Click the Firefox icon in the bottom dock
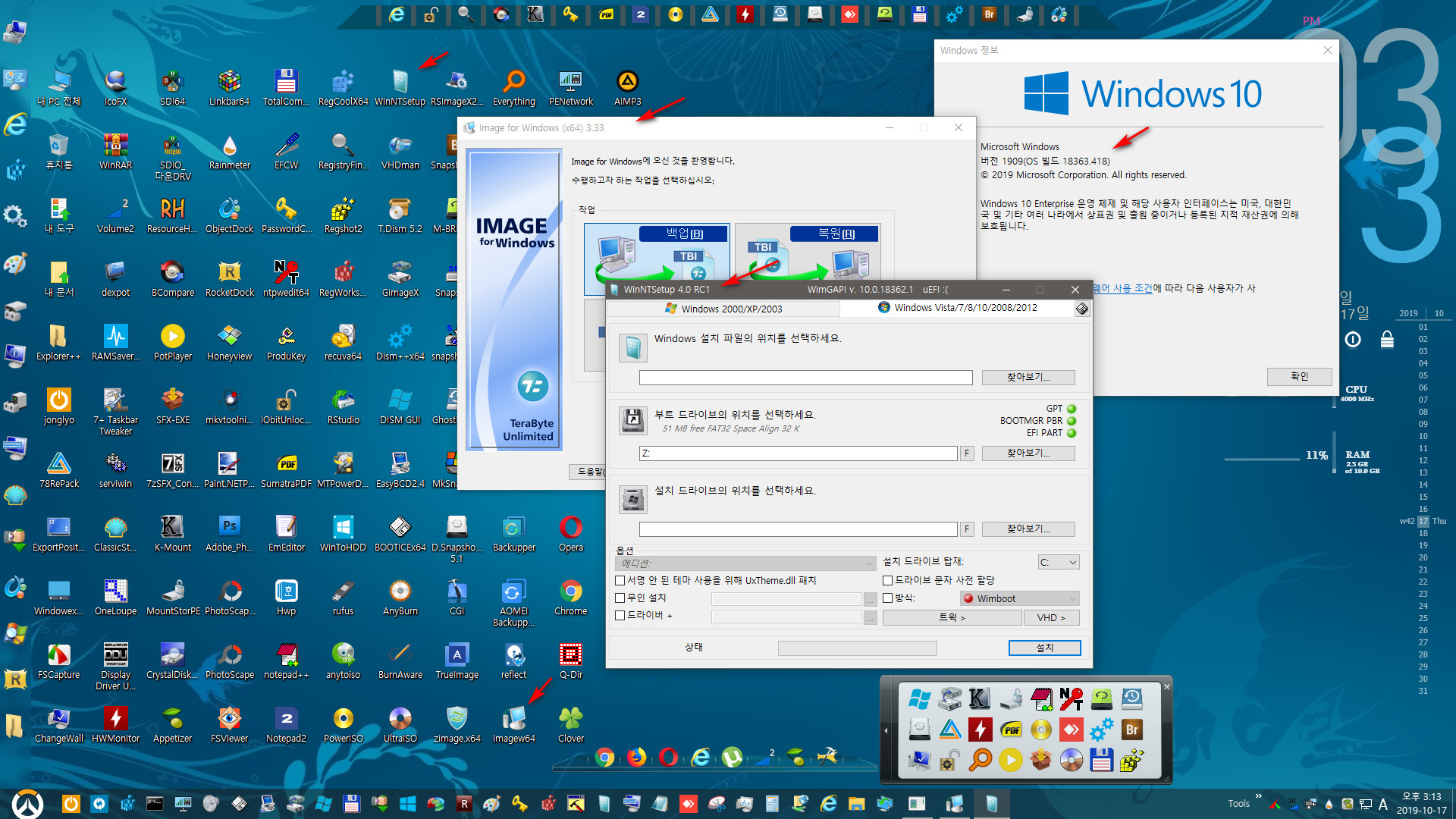Screen dimensions: 1456x819 [x=636, y=756]
